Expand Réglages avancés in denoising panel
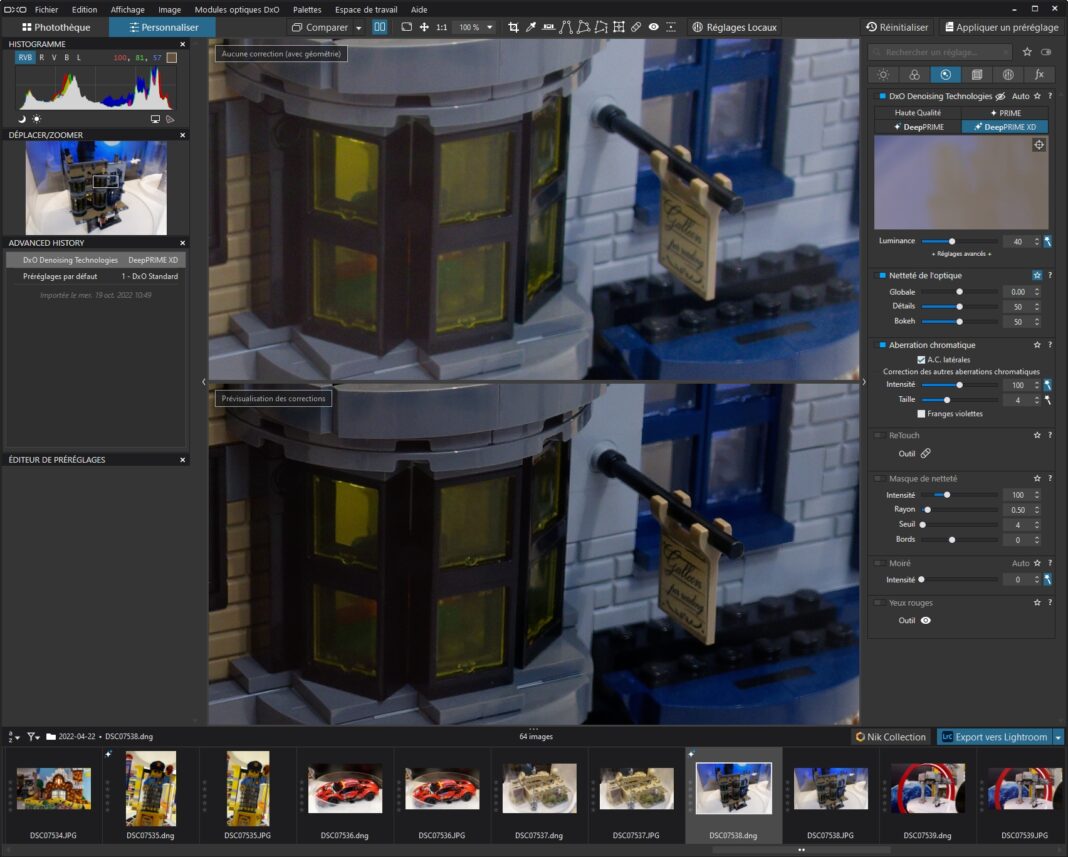This screenshot has width=1068, height=857. tap(961, 254)
